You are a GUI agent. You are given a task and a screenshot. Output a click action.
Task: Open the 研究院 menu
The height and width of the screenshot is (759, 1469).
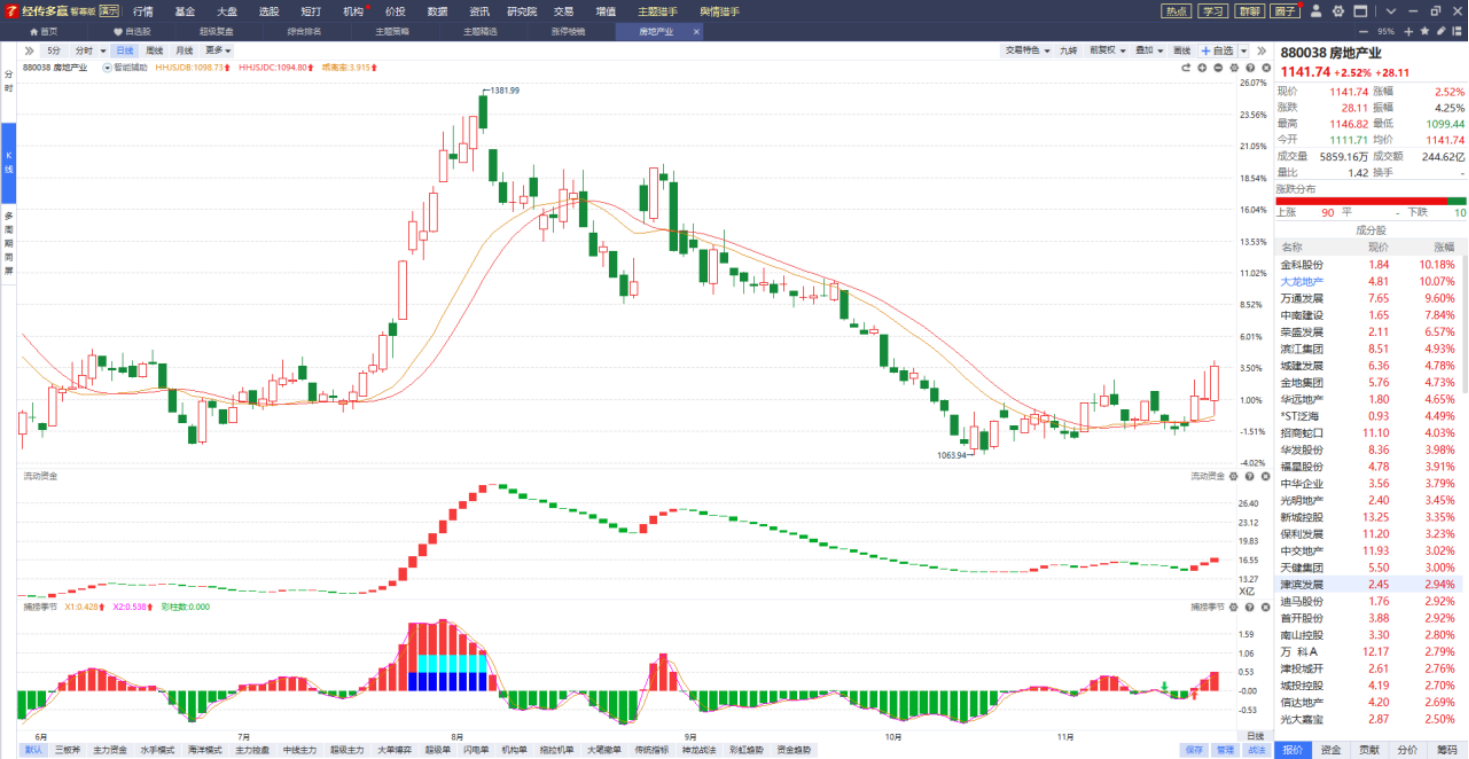coord(521,11)
